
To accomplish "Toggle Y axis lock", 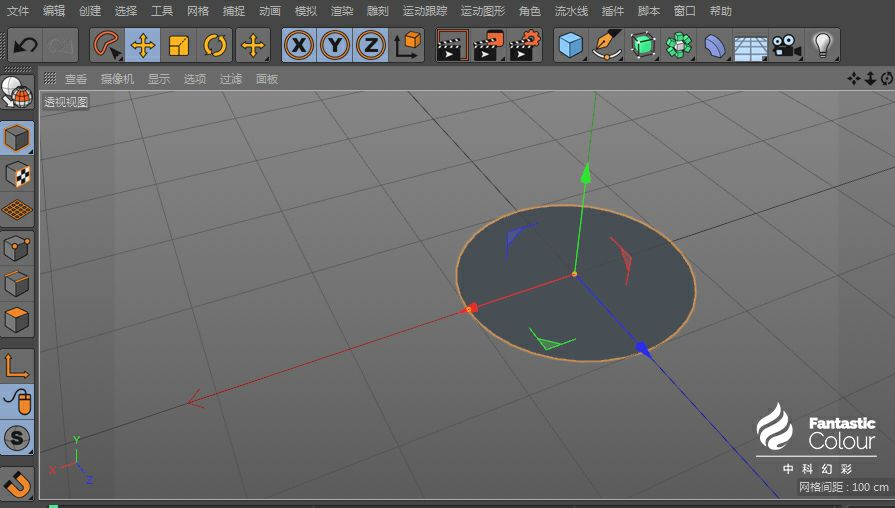I will 335,45.
